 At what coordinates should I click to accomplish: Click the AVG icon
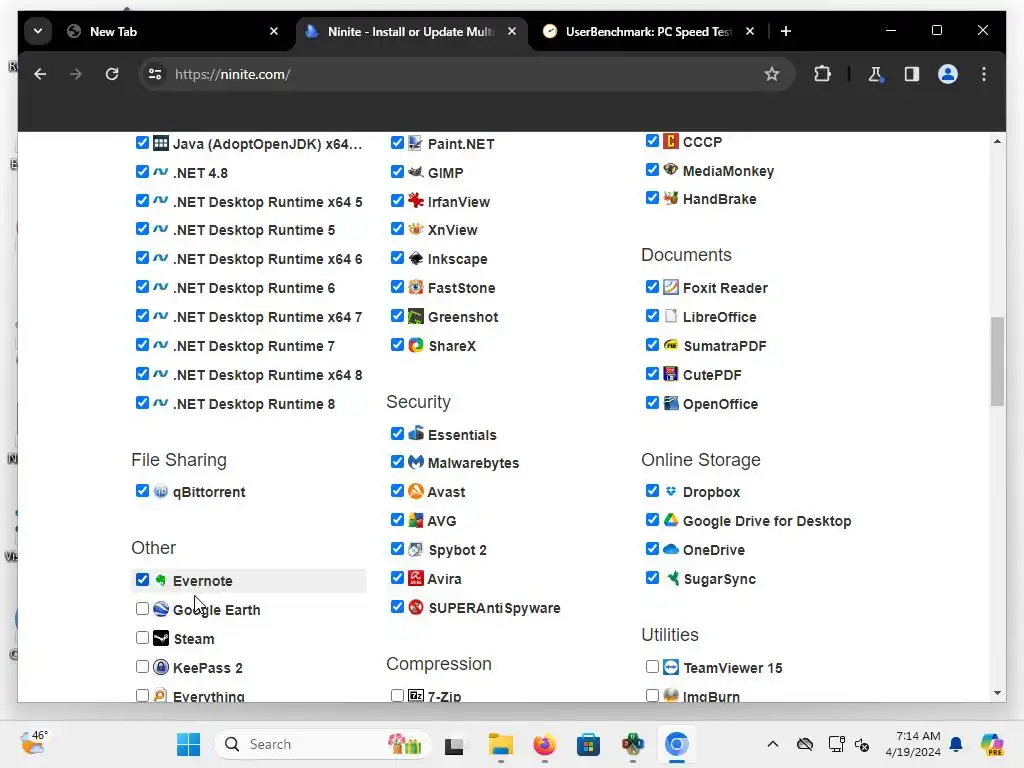[415, 520]
